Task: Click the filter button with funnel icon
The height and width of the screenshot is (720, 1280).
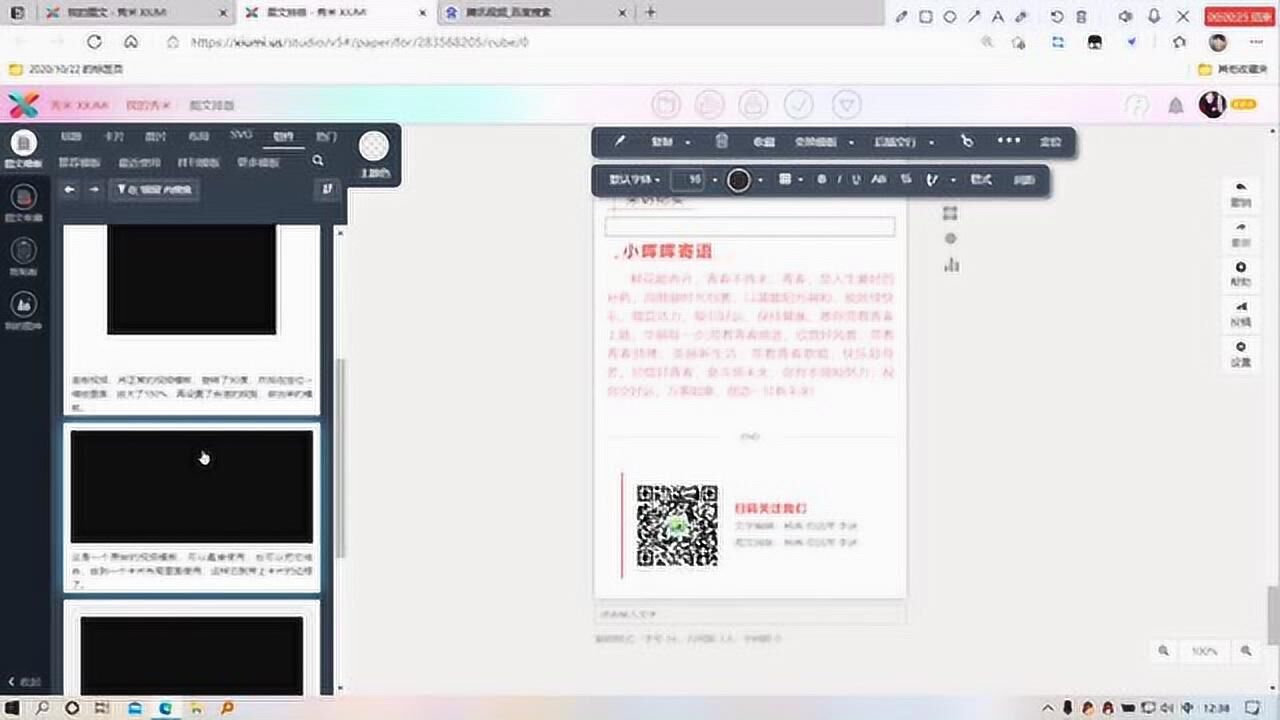Action: pyautogui.click(x=154, y=189)
